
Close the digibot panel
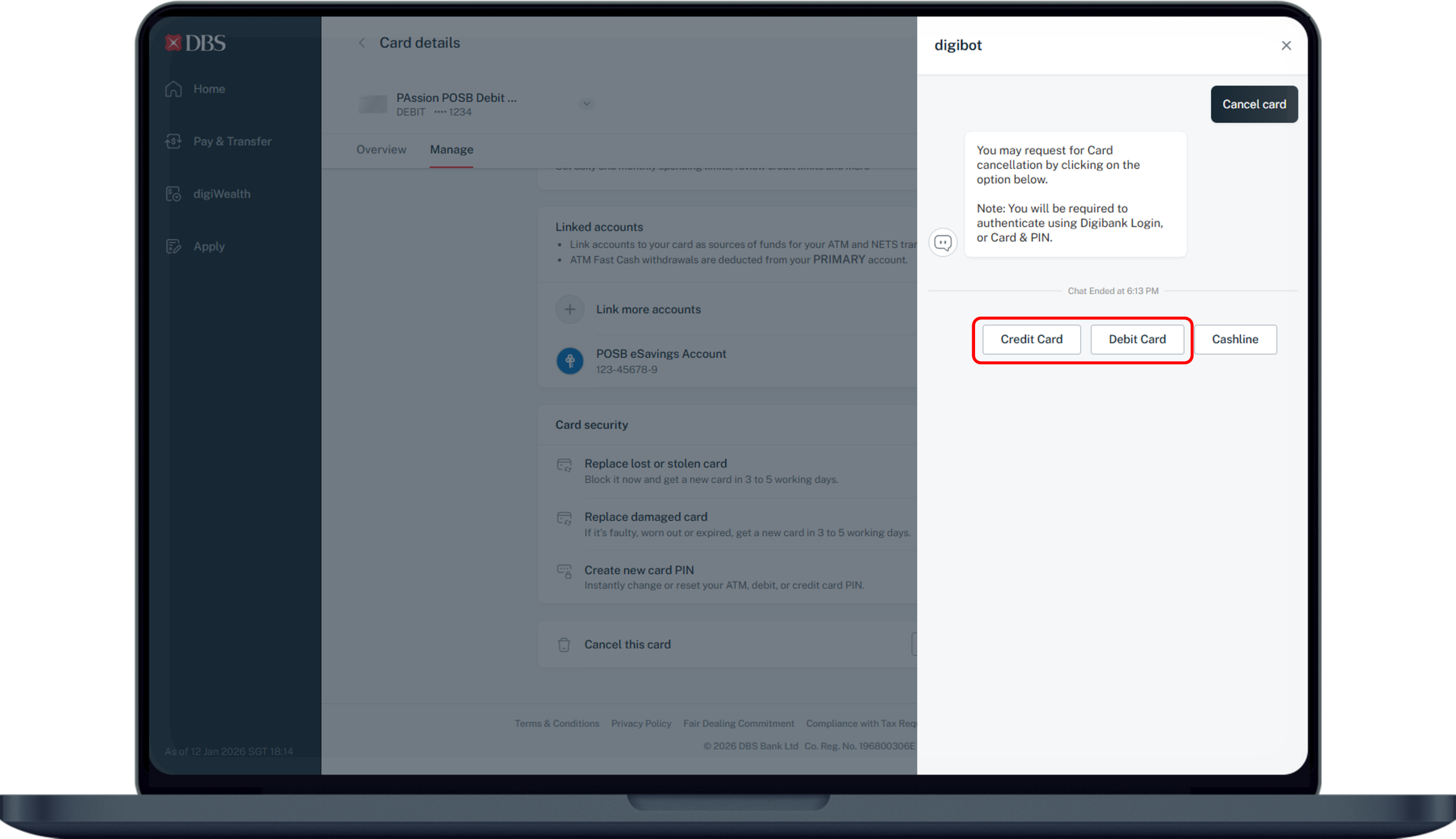coord(1285,45)
